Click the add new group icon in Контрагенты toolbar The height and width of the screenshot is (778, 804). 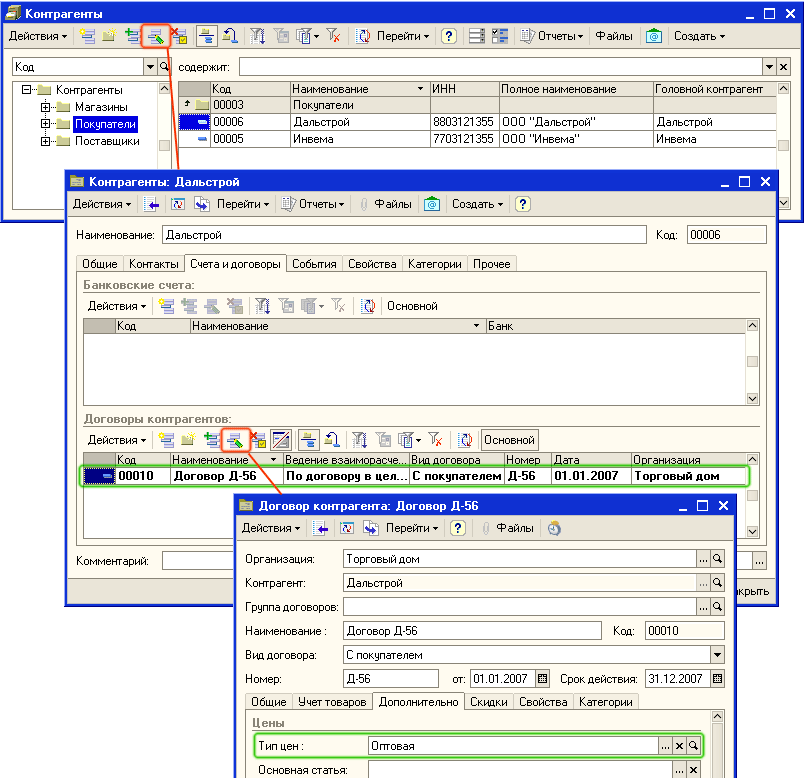pyautogui.click(x=109, y=36)
